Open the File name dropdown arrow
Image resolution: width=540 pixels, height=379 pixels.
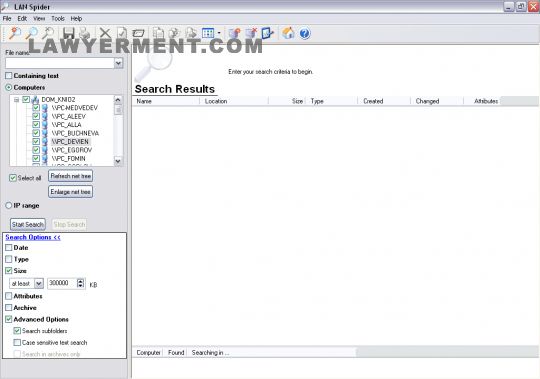tap(118, 63)
